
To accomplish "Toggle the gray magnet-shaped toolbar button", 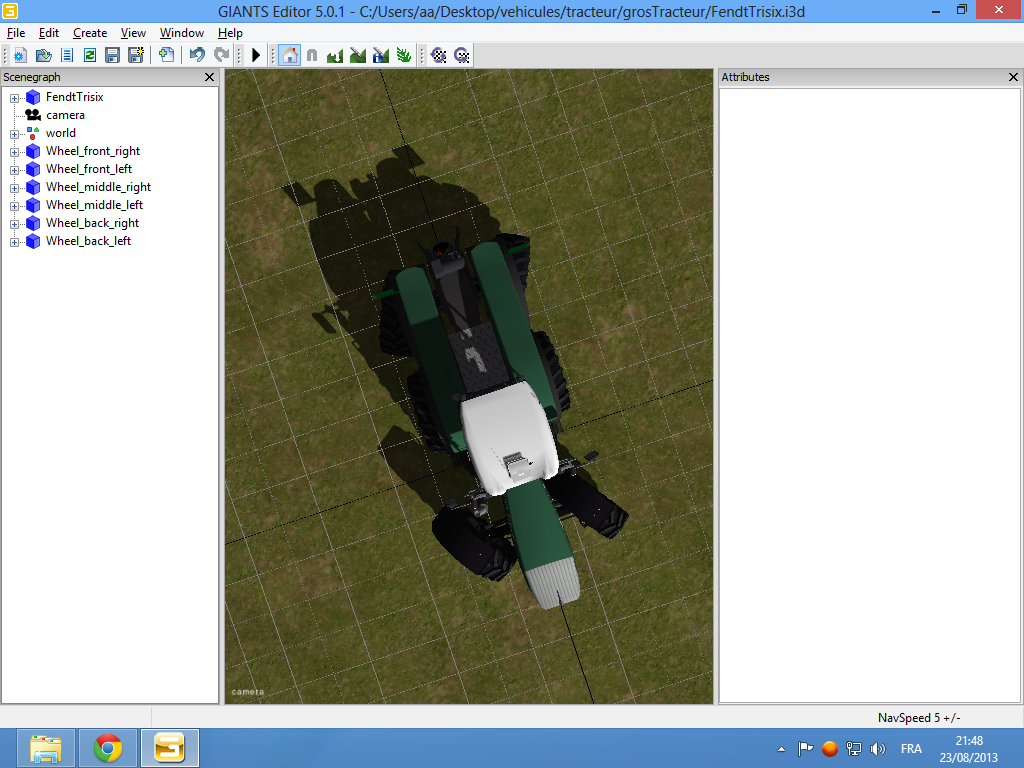I will coord(312,56).
